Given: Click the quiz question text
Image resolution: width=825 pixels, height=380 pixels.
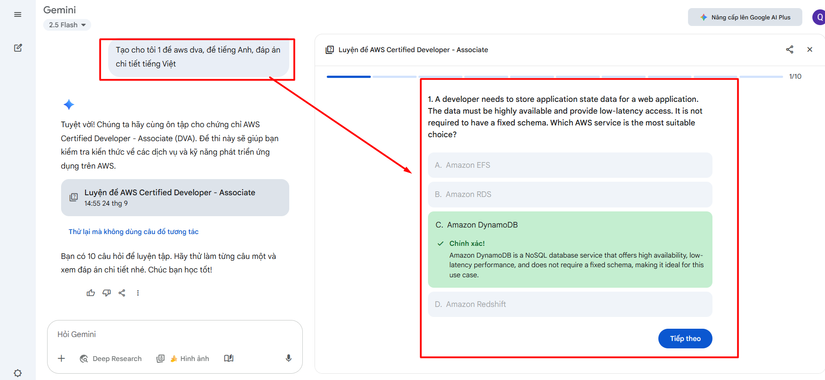Looking at the screenshot, I should (x=566, y=116).
